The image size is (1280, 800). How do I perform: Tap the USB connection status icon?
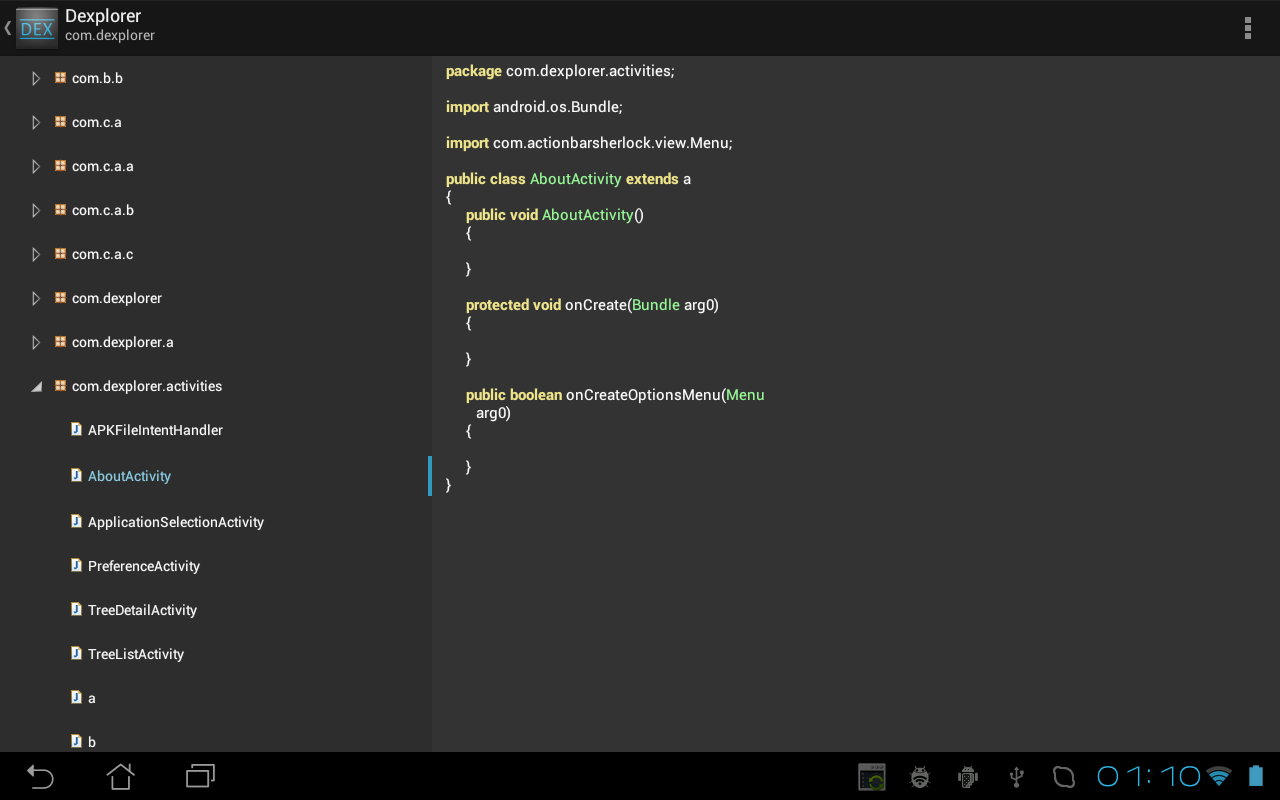1016,777
